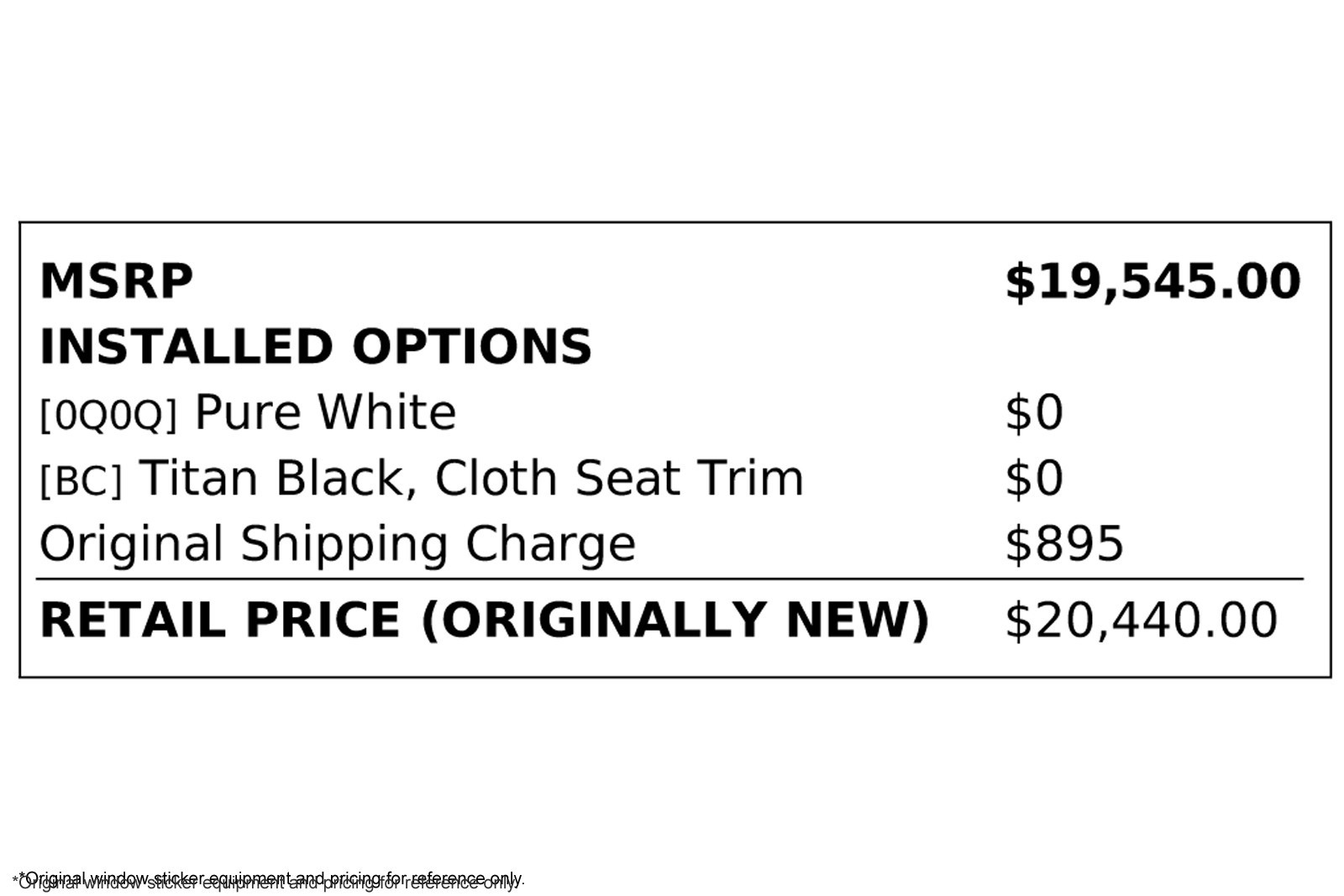Select the [BC] option code
This screenshot has height=896, width=1344.
point(81,480)
